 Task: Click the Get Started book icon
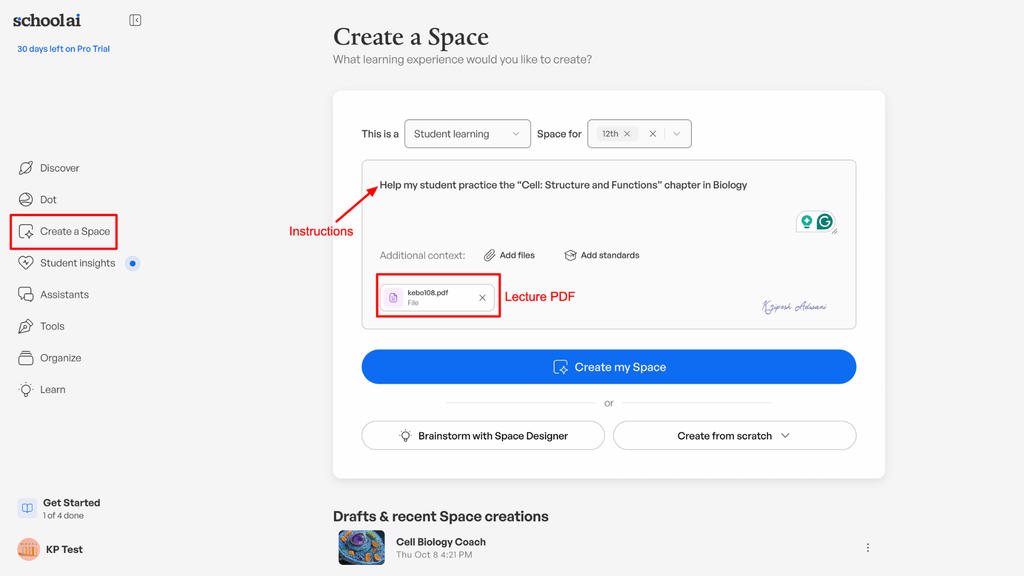27,508
